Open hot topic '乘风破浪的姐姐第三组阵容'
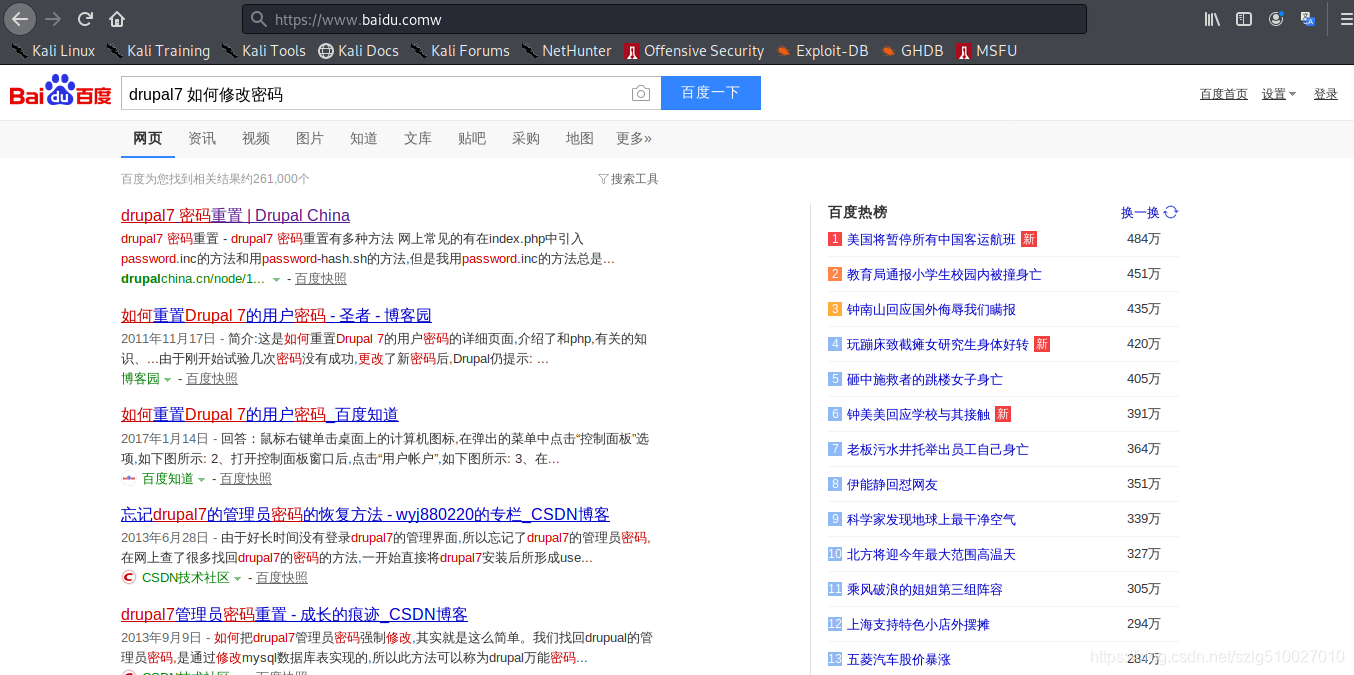Viewport: 1354px width, 675px height. tap(925, 589)
